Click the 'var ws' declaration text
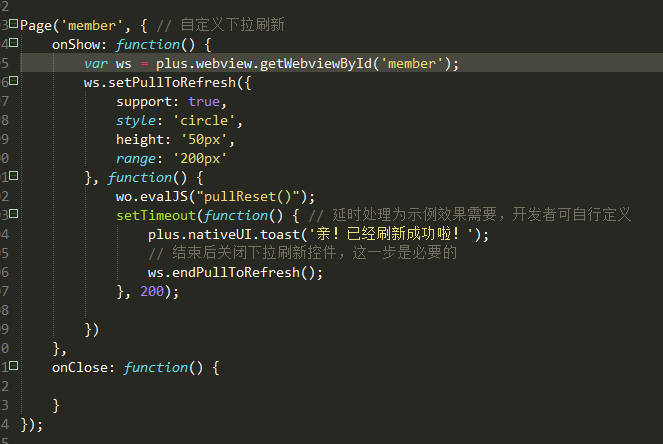 (x=108, y=63)
